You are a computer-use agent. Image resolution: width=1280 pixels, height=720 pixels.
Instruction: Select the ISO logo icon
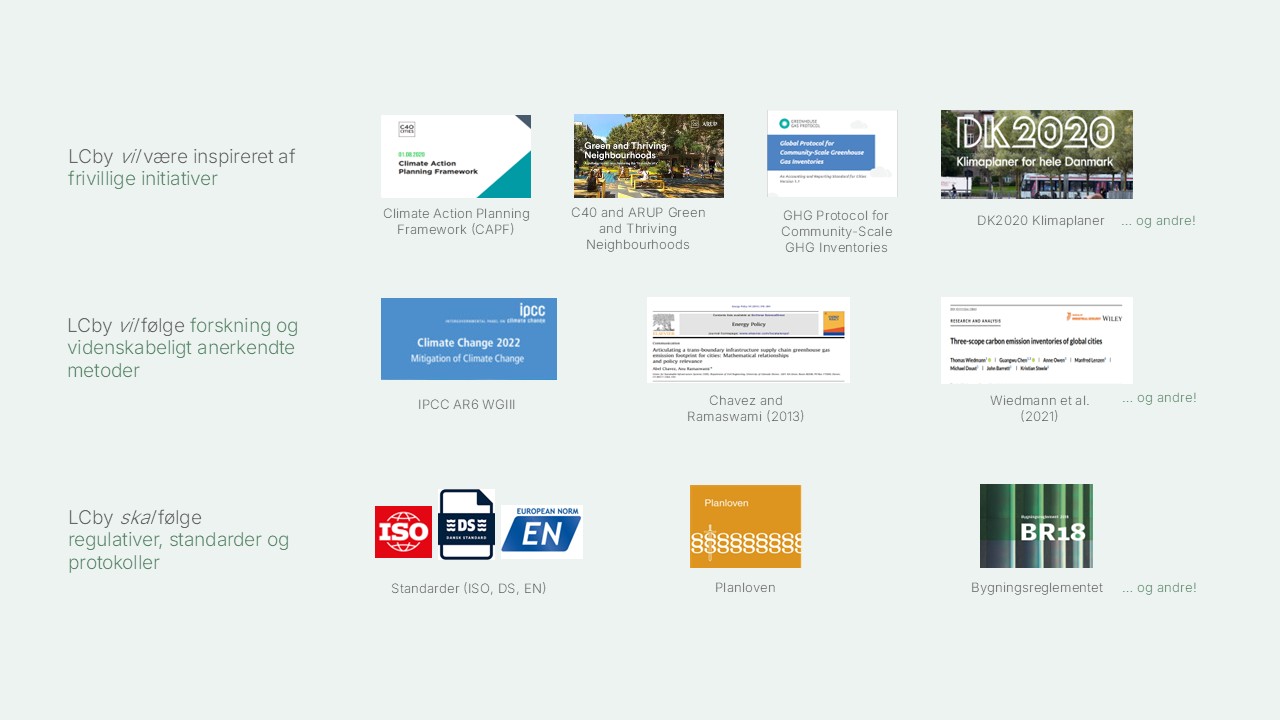(x=403, y=531)
